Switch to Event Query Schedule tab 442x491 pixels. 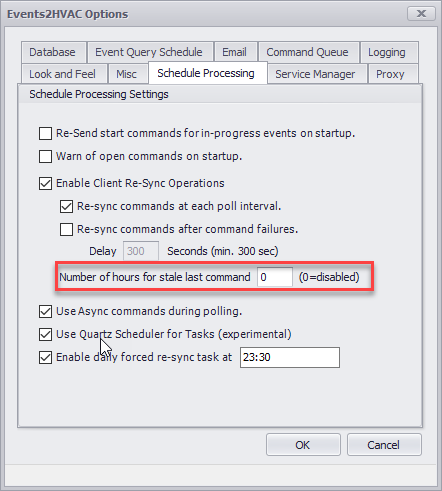coord(150,52)
